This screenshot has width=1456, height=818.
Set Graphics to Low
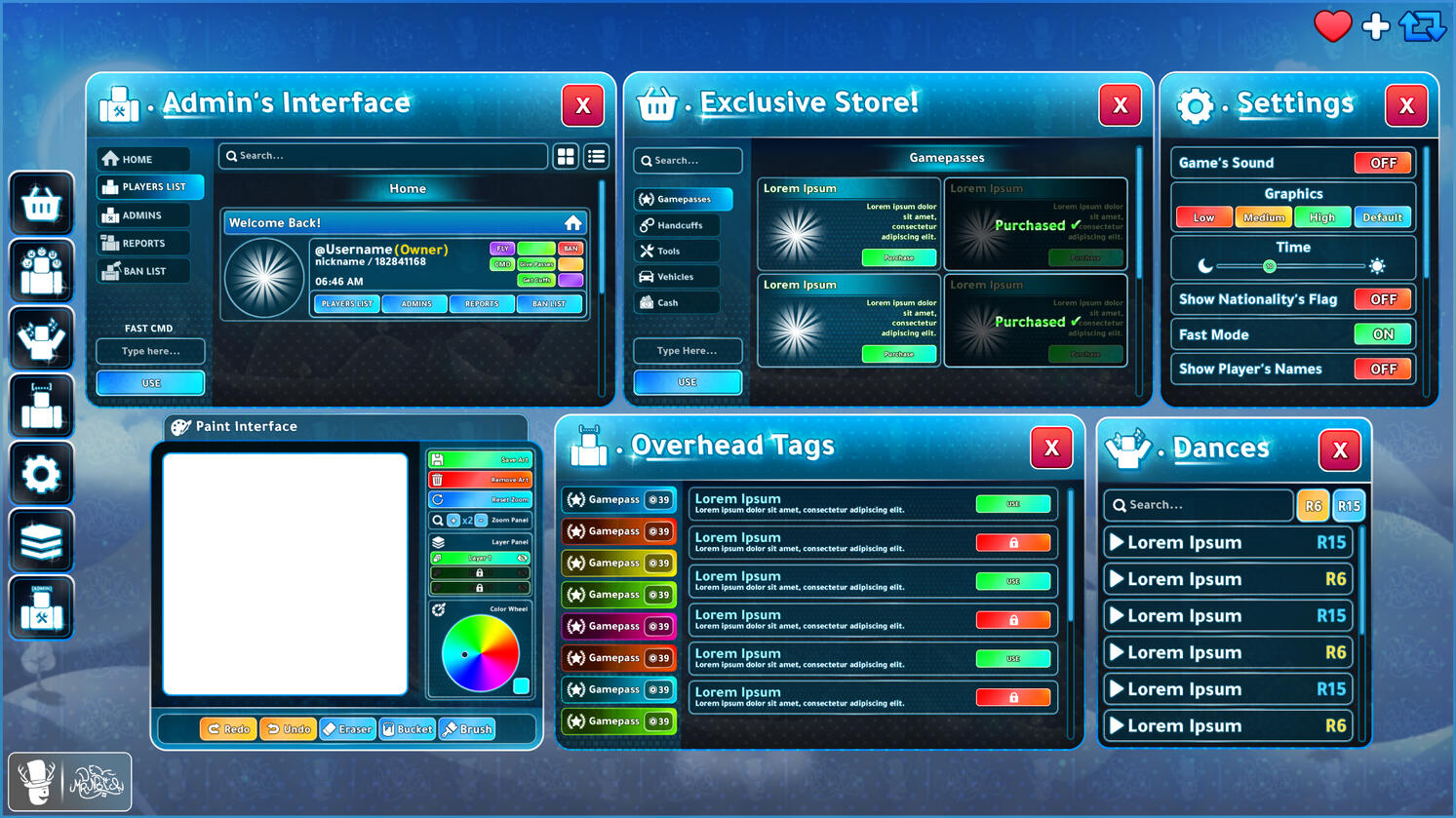tap(1204, 217)
